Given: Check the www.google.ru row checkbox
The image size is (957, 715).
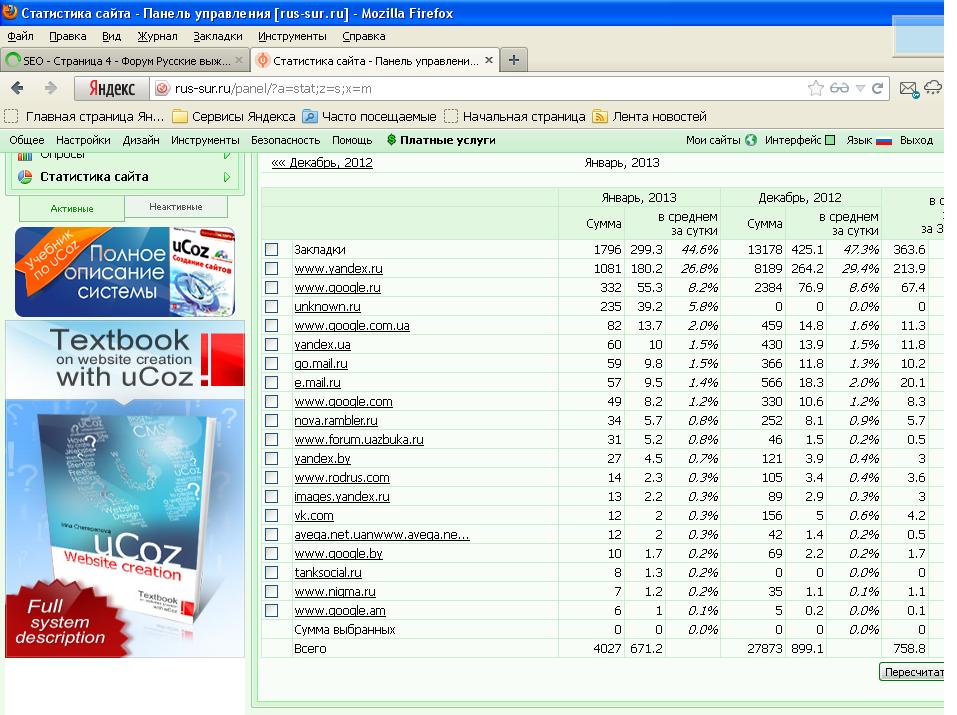Looking at the screenshot, I should [x=272, y=288].
